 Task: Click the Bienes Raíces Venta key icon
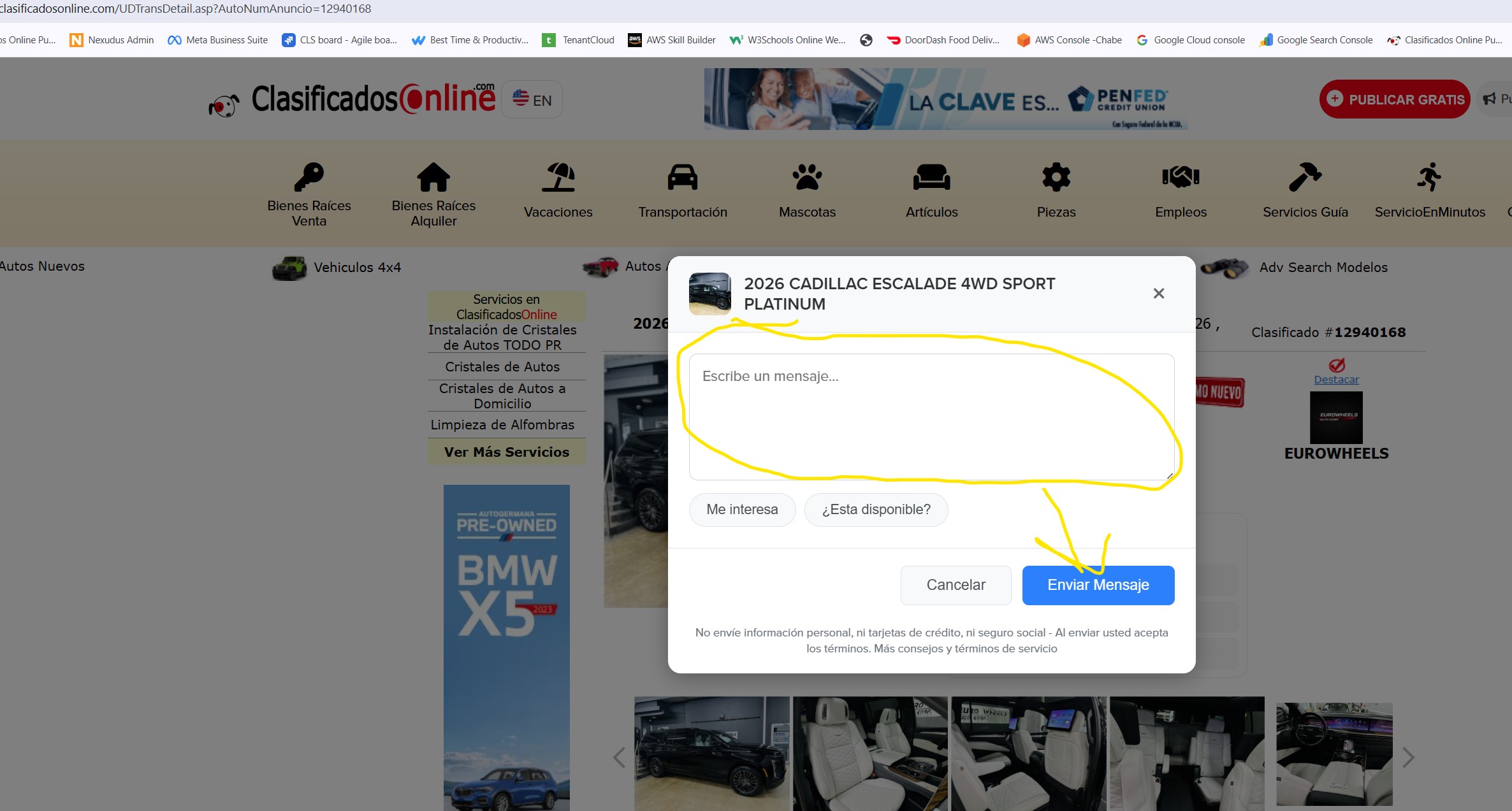click(x=309, y=177)
